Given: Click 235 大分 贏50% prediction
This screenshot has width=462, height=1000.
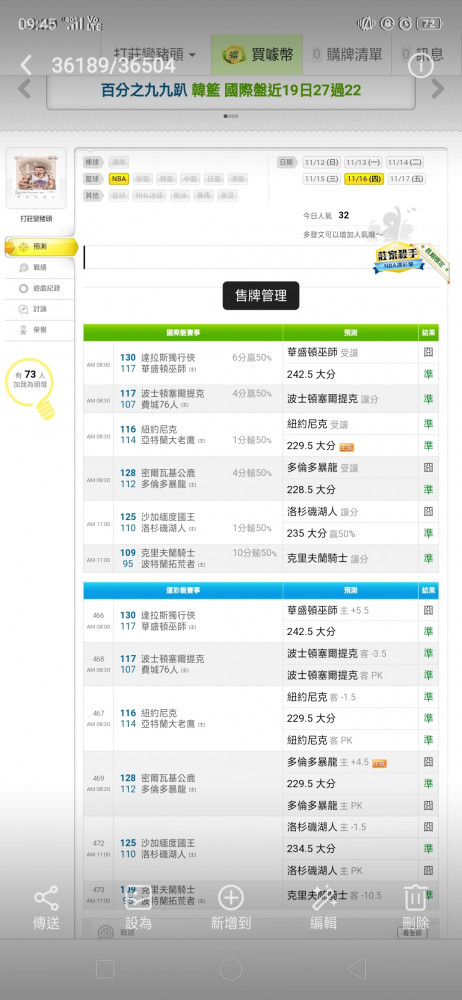Looking at the screenshot, I should (321, 533).
